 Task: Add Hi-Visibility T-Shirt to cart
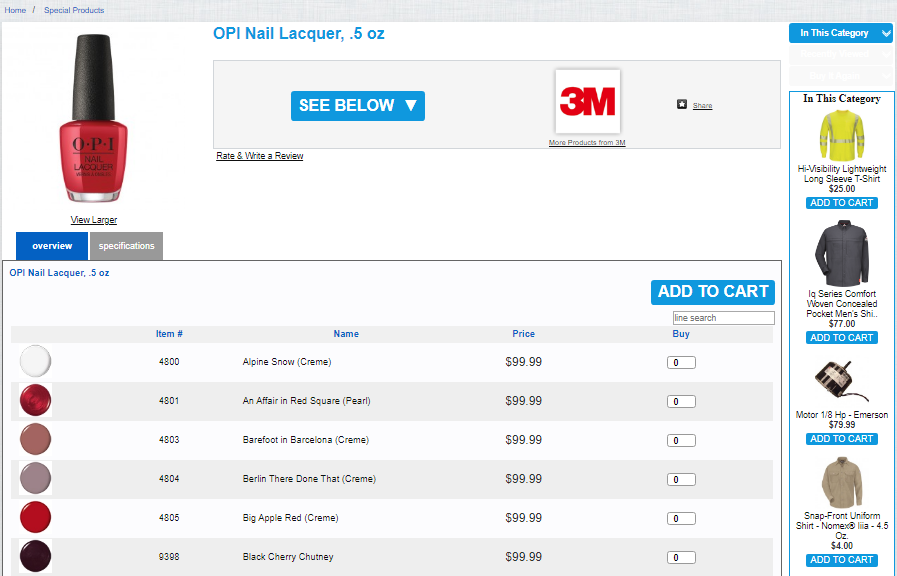(842, 202)
